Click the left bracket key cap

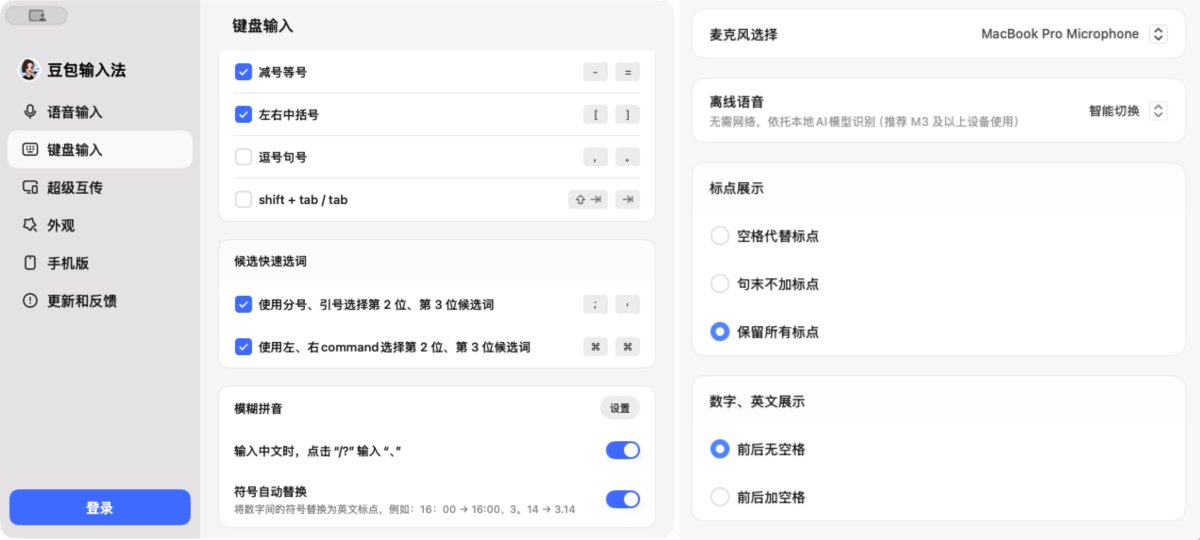coord(595,115)
